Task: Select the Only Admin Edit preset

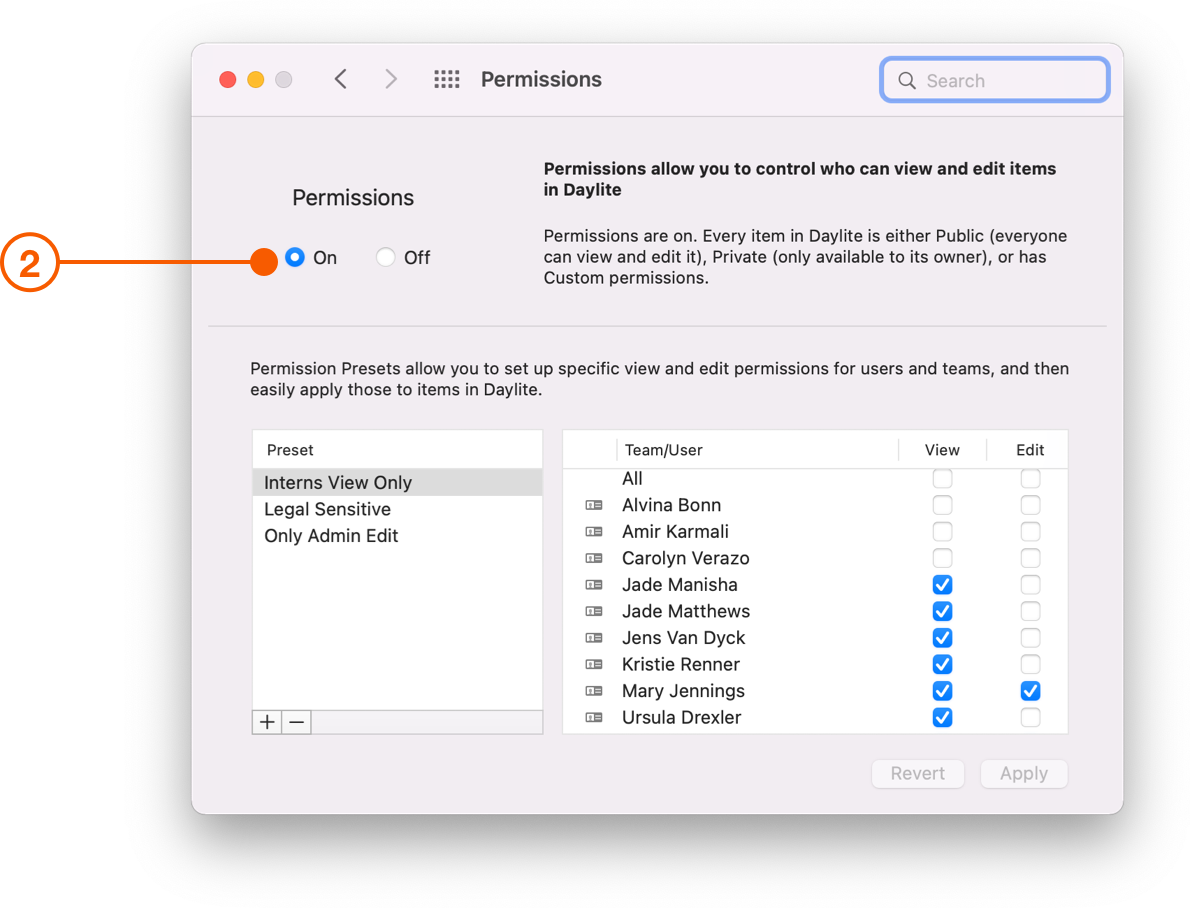Action: [x=333, y=535]
